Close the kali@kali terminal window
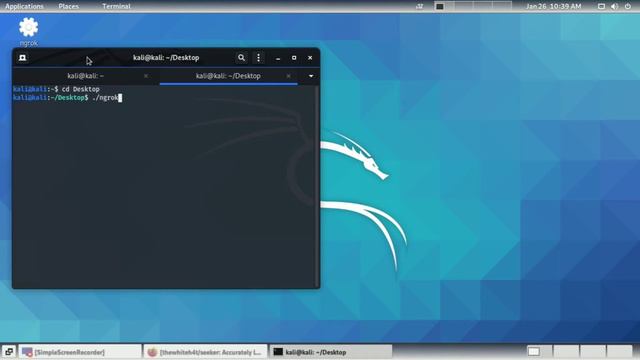This screenshot has width=640, height=360. tap(310, 58)
